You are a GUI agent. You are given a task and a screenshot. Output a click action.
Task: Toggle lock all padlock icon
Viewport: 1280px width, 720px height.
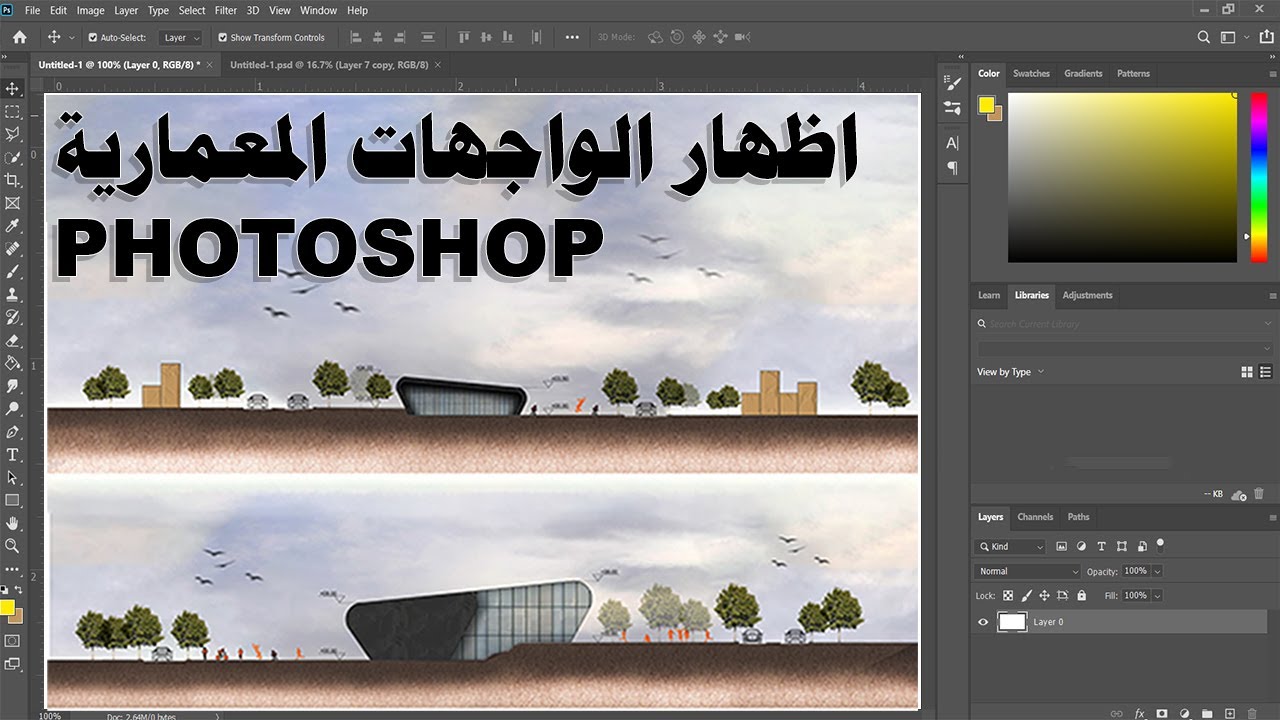(x=1081, y=596)
